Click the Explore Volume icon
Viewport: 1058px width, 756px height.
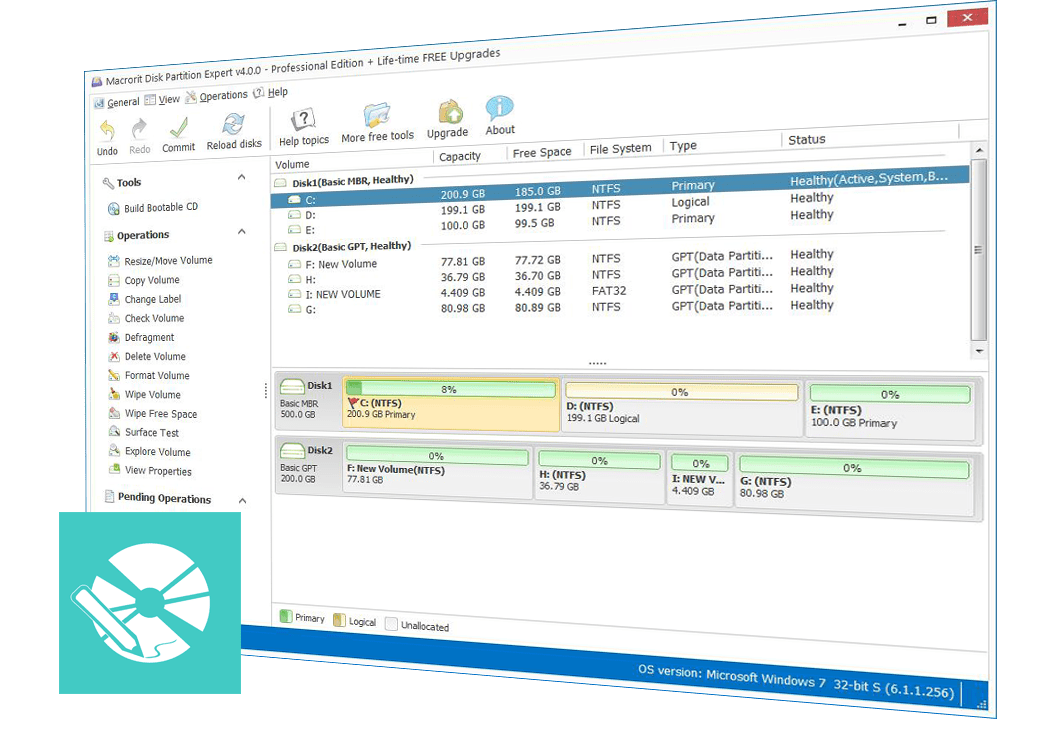pos(113,450)
